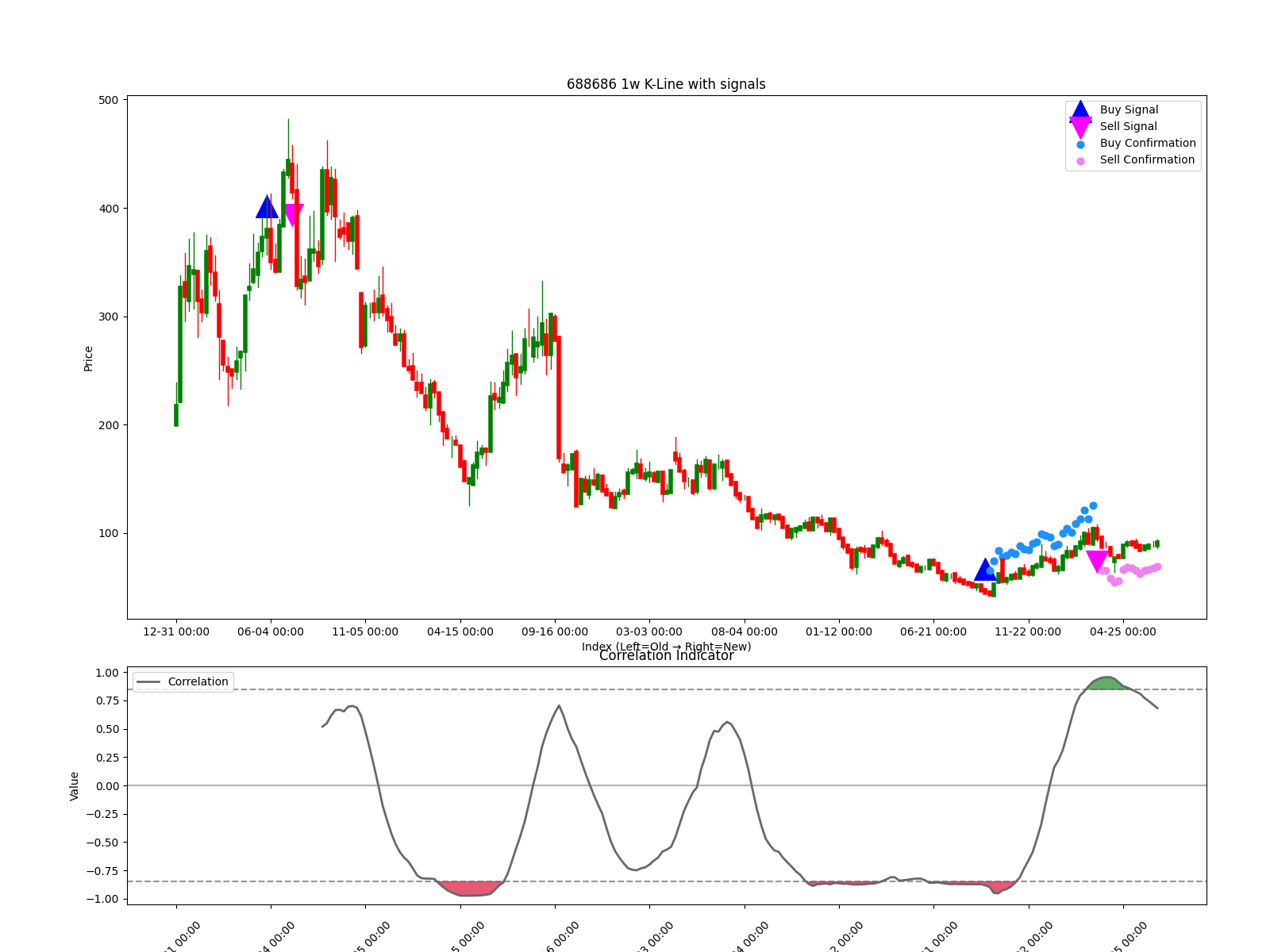1270x952 pixels.
Task: Click the '04-25 00:00' date tick label
Action: click(1123, 631)
